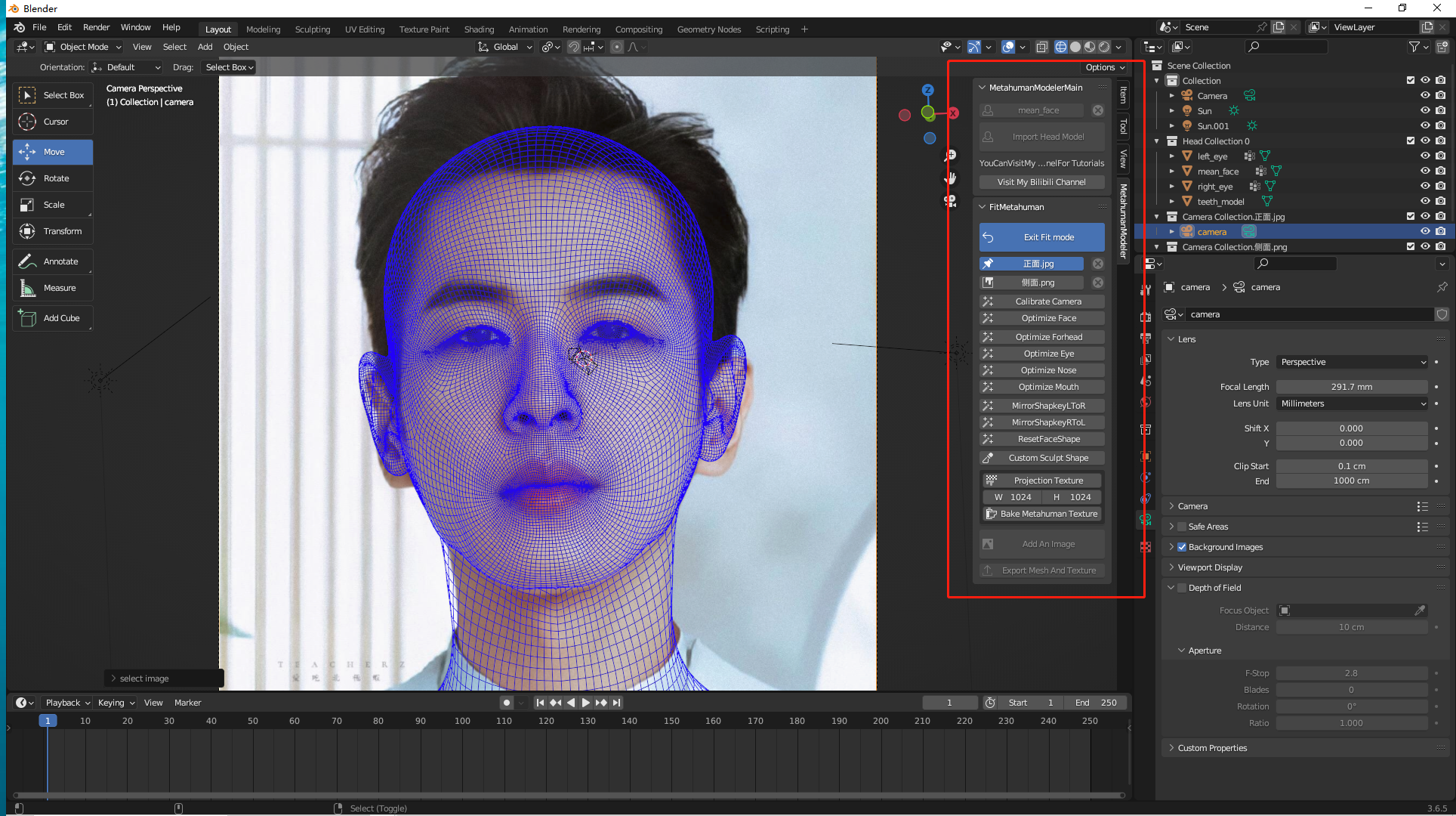
Task: Open the Object Mode dropdown
Action: click(83, 47)
